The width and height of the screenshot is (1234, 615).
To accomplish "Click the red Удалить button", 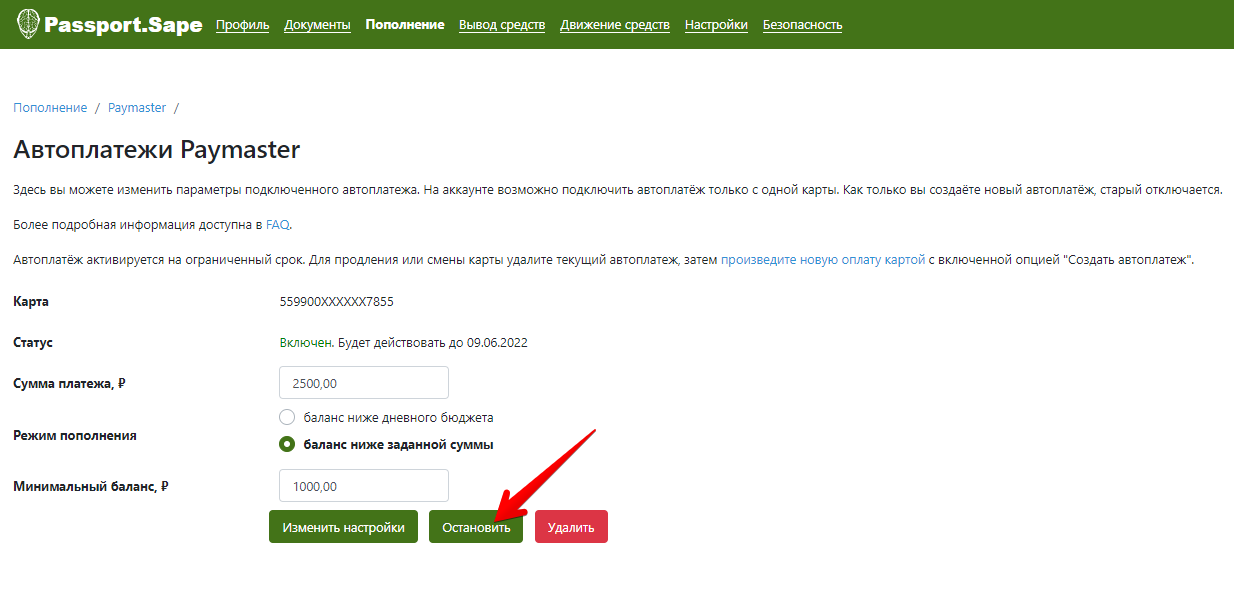I will tap(571, 527).
